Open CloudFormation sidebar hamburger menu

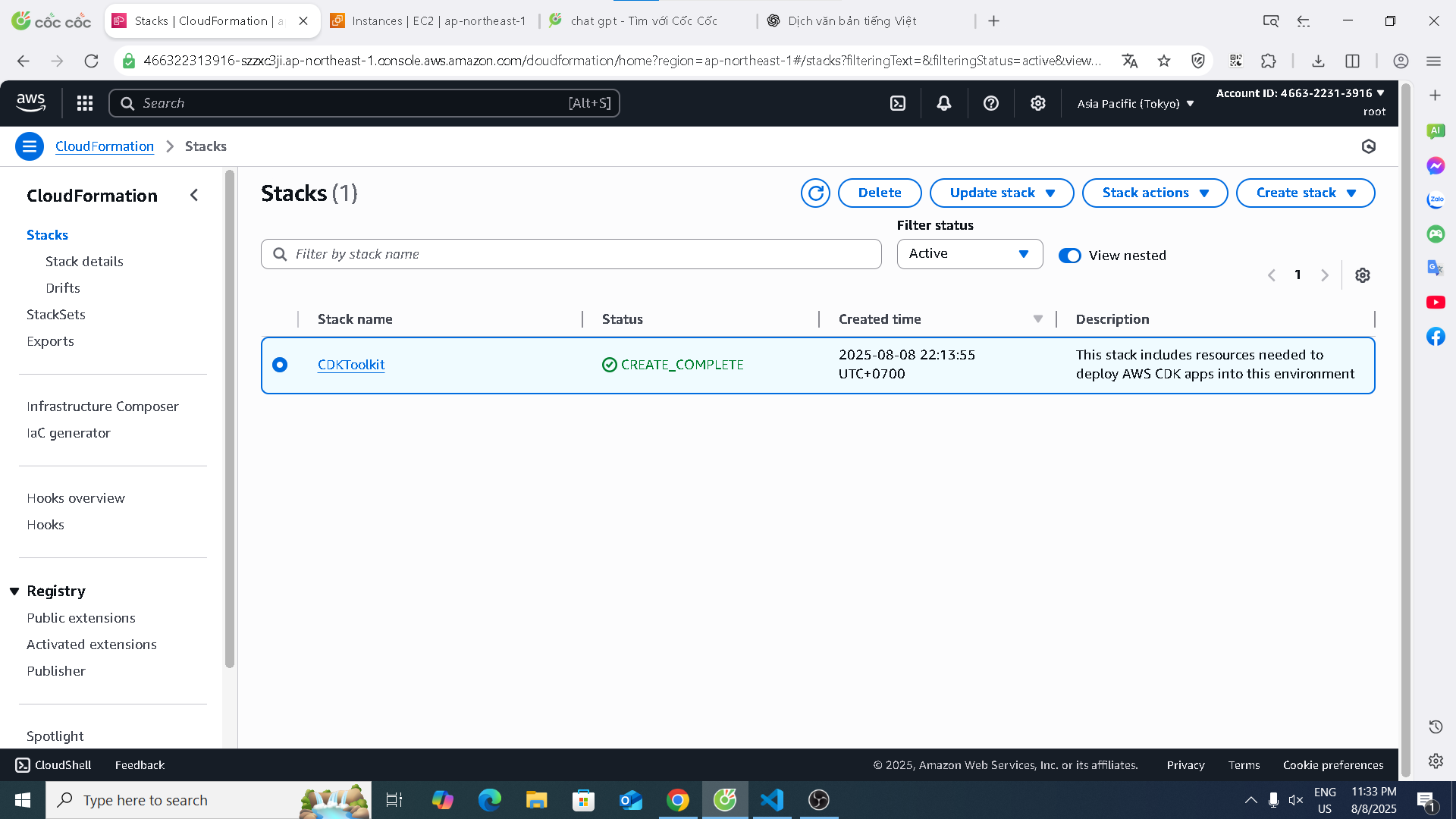(x=30, y=146)
